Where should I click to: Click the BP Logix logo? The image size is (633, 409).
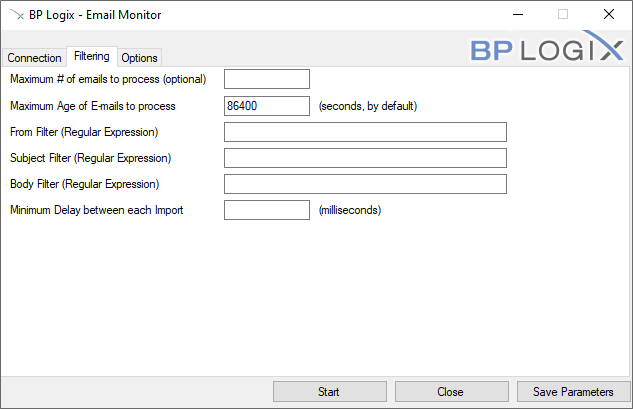coord(547,51)
